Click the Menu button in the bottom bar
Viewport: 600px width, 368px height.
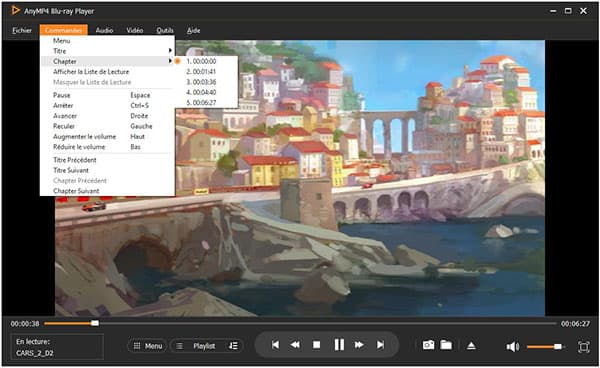point(148,346)
